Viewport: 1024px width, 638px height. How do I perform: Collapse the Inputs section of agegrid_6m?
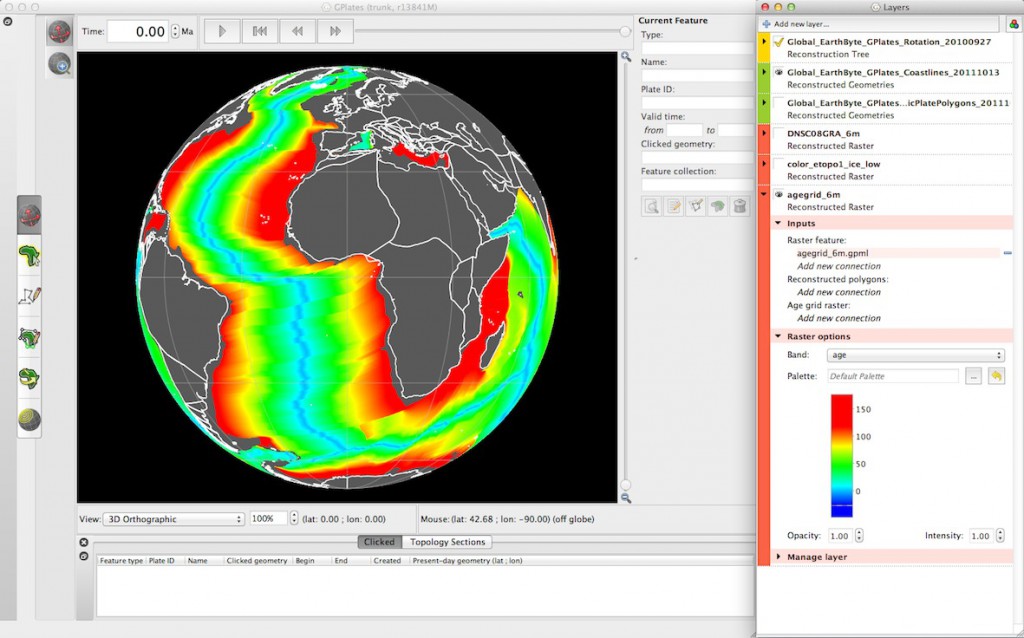pos(777,222)
